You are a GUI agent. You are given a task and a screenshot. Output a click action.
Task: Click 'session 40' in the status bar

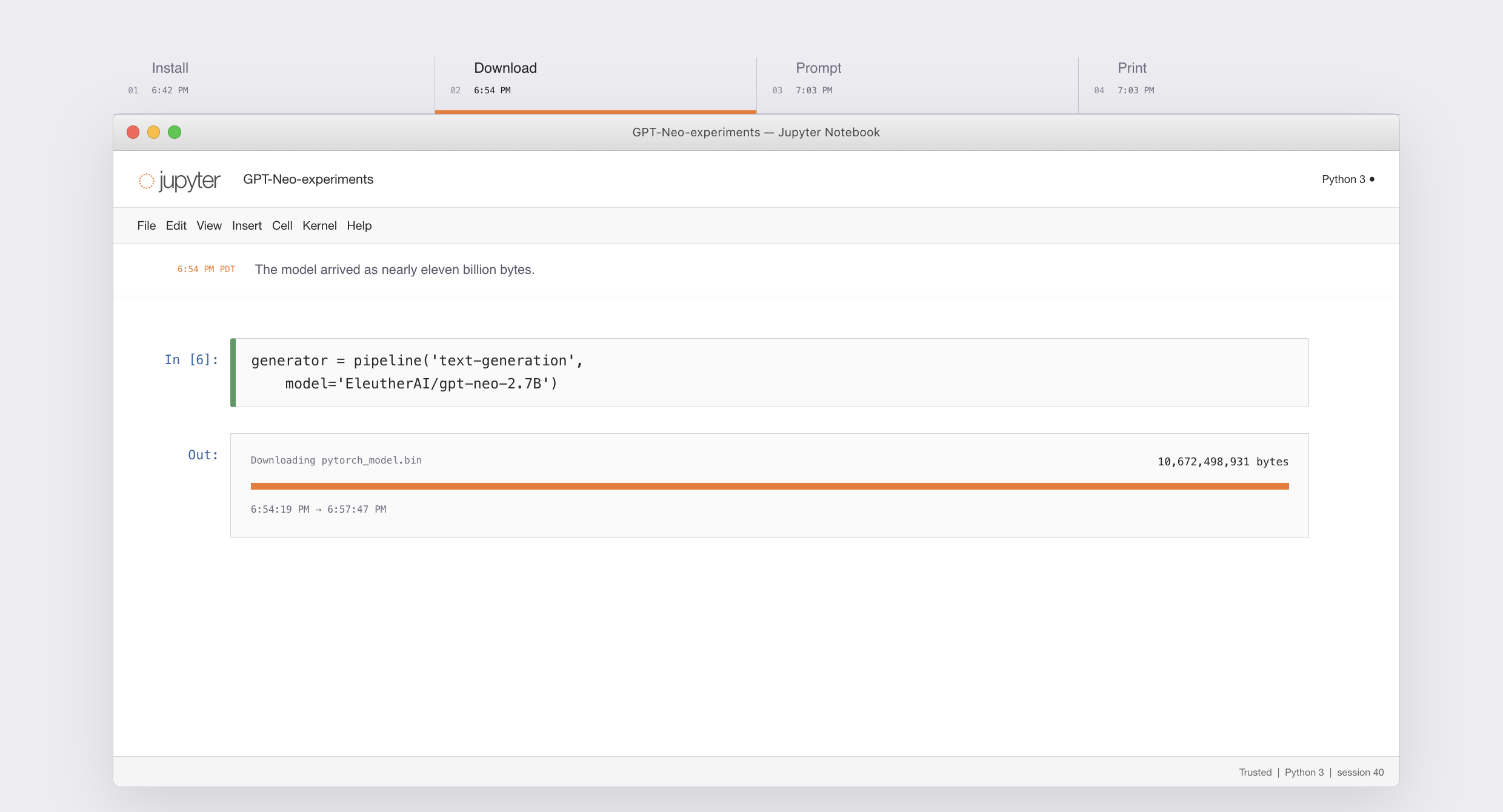(1361, 772)
